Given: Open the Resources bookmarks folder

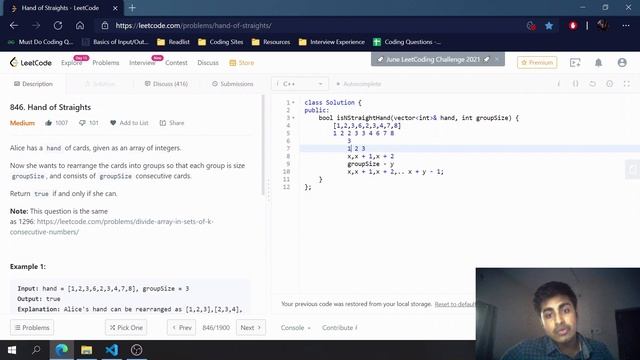Looking at the screenshot, I should 271,42.
